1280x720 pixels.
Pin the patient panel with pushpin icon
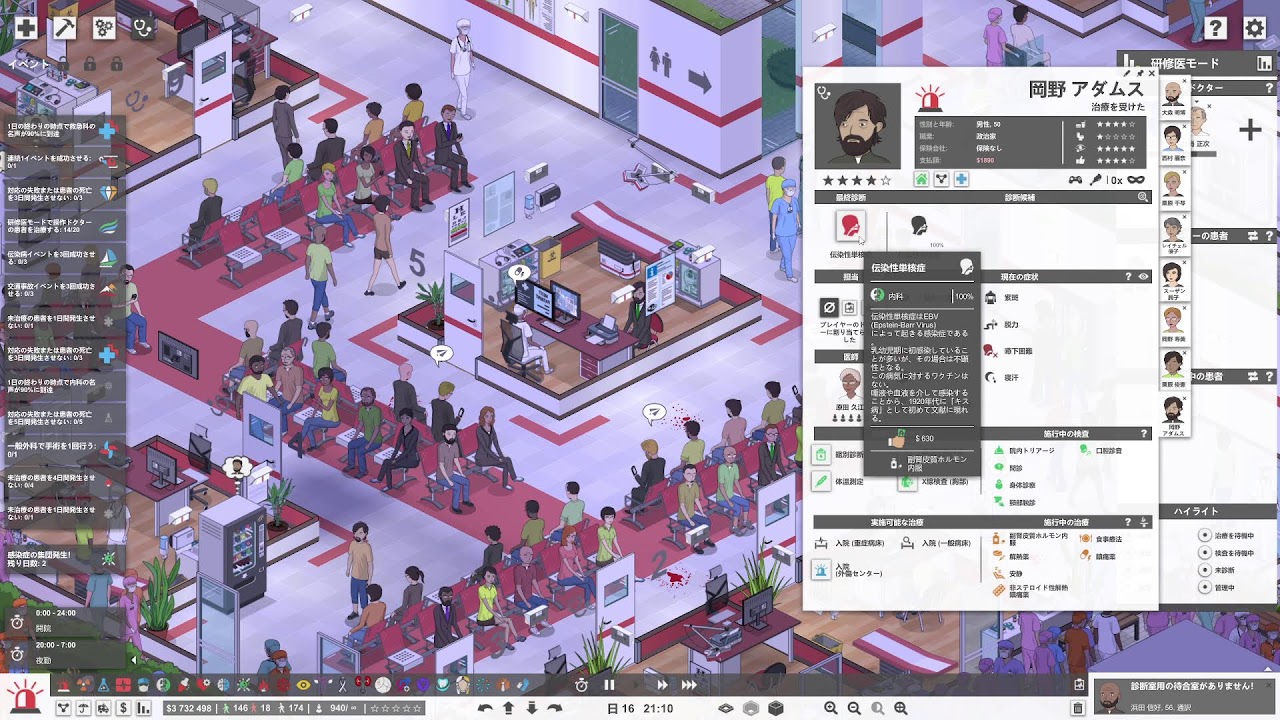pos(1139,73)
